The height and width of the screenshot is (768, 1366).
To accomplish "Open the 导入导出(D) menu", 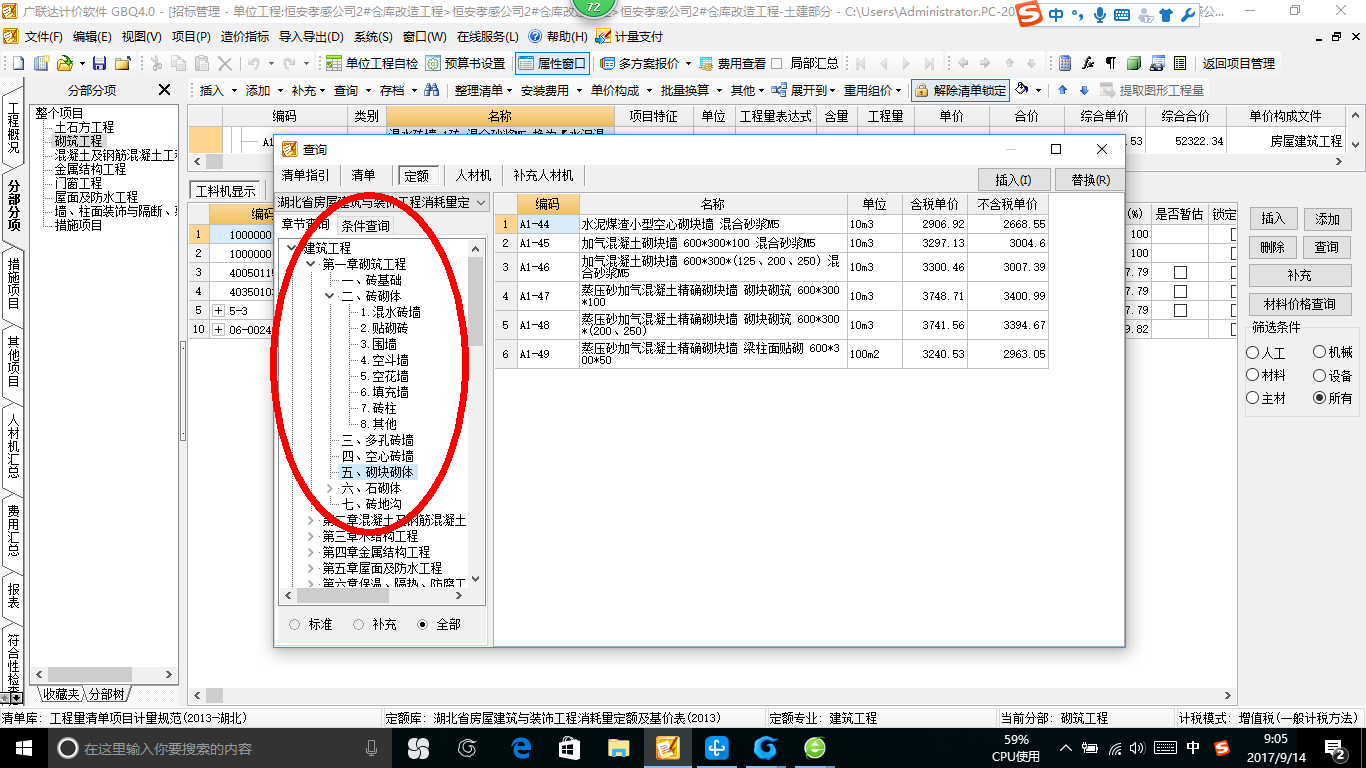I will tap(310, 36).
